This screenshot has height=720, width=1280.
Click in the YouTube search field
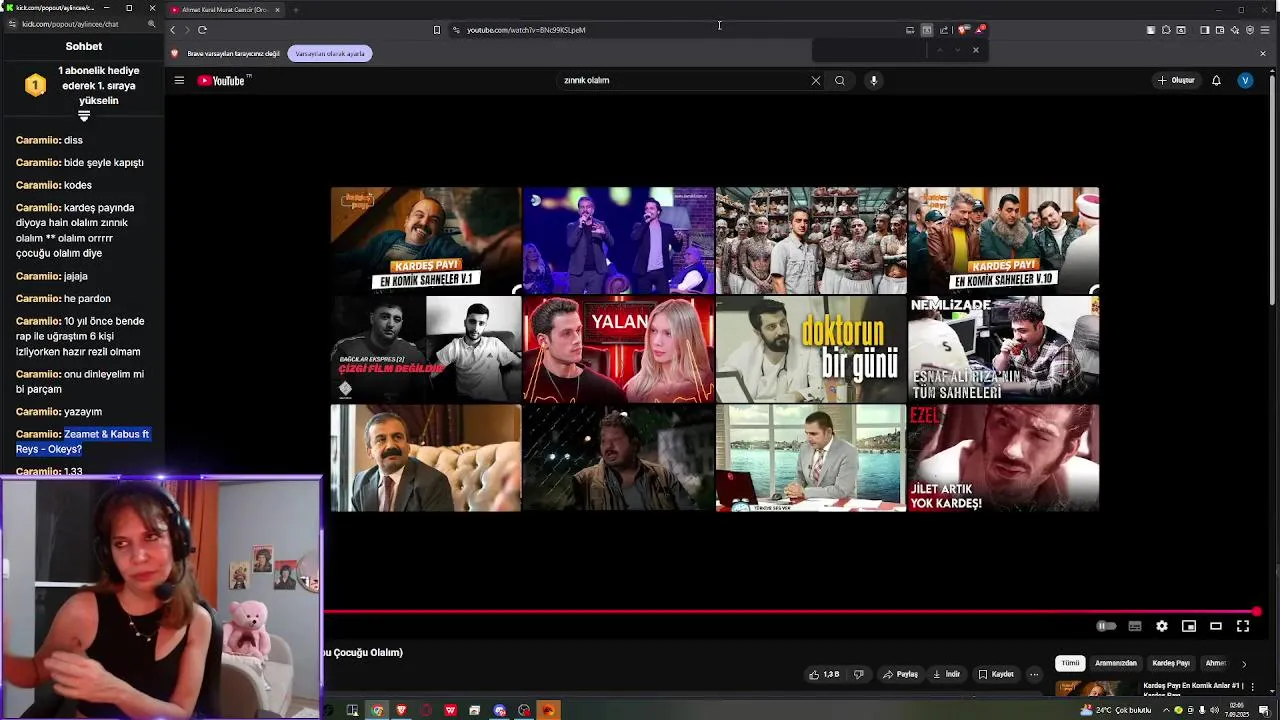(x=685, y=80)
